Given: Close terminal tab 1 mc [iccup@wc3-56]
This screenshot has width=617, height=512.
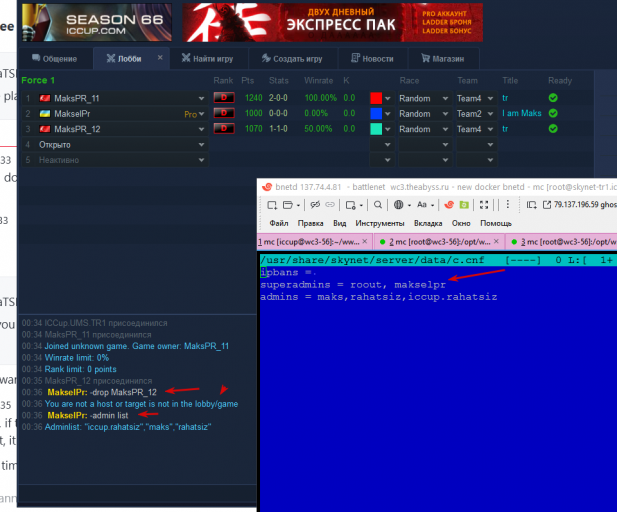Looking at the screenshot, I should 365,241.
